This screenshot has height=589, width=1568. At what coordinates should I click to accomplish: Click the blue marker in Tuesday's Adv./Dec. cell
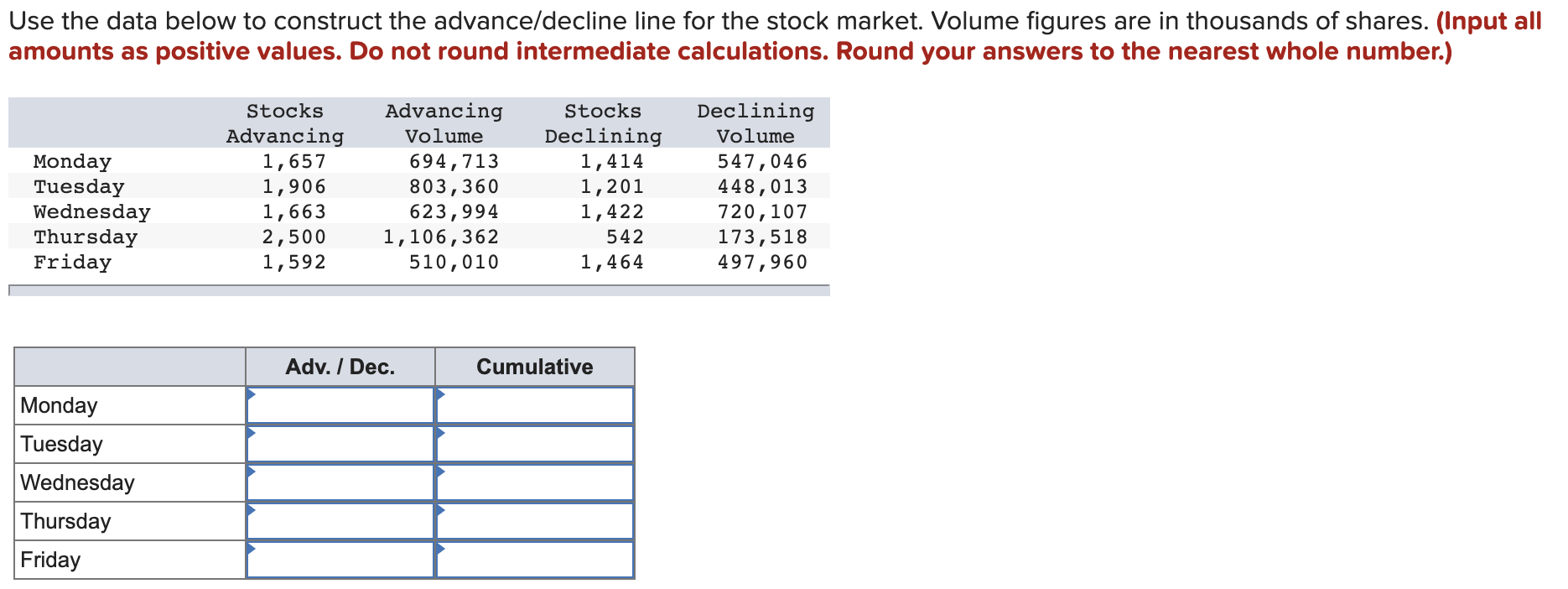pyautogui.click(x=251, y=433)
